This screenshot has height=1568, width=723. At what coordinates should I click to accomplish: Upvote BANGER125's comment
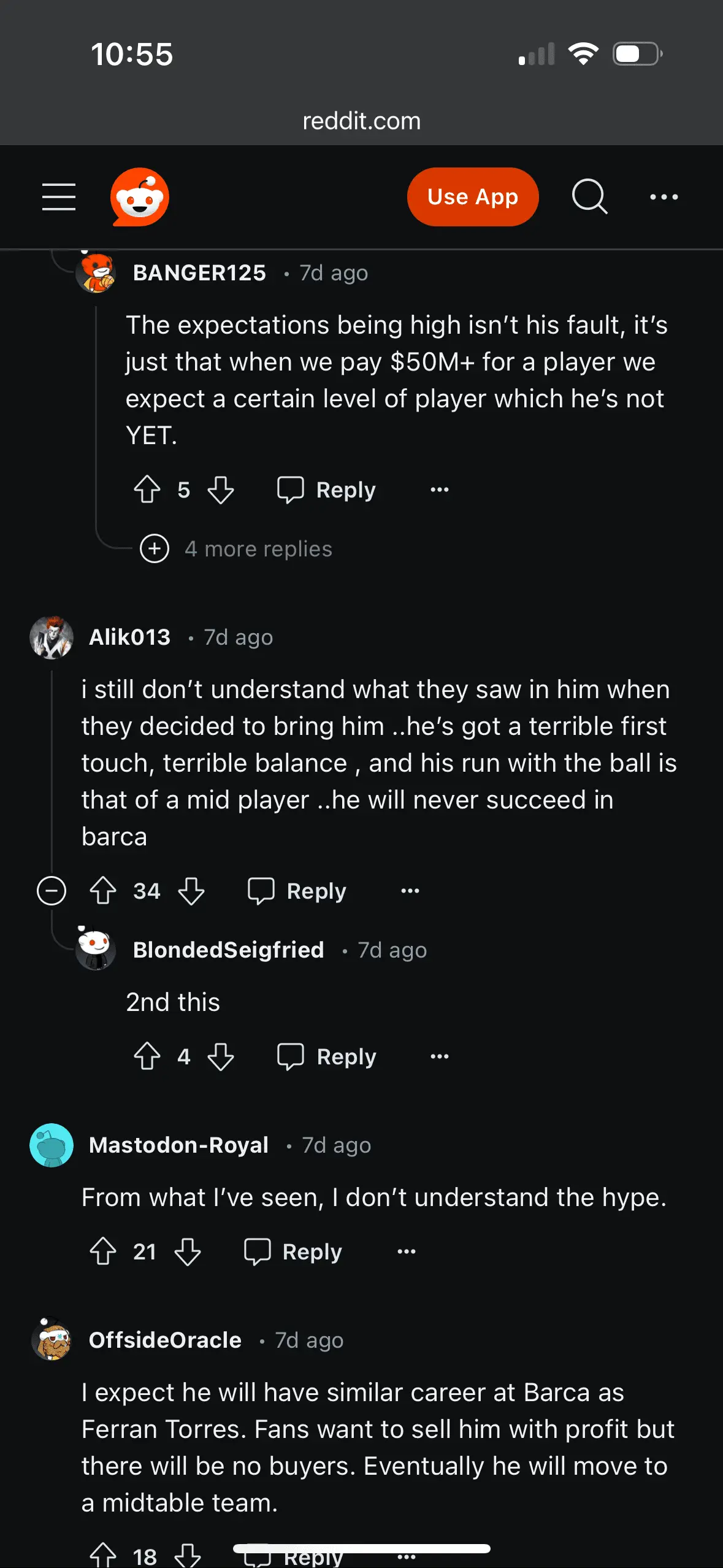click(x=147, y=490)
